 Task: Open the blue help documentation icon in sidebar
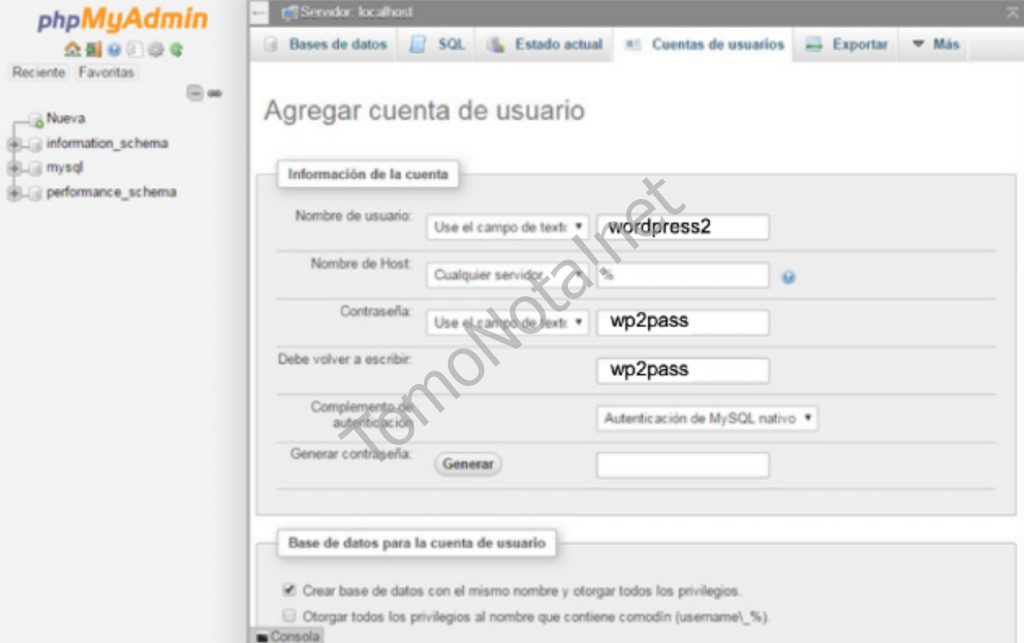coord(114,49)
